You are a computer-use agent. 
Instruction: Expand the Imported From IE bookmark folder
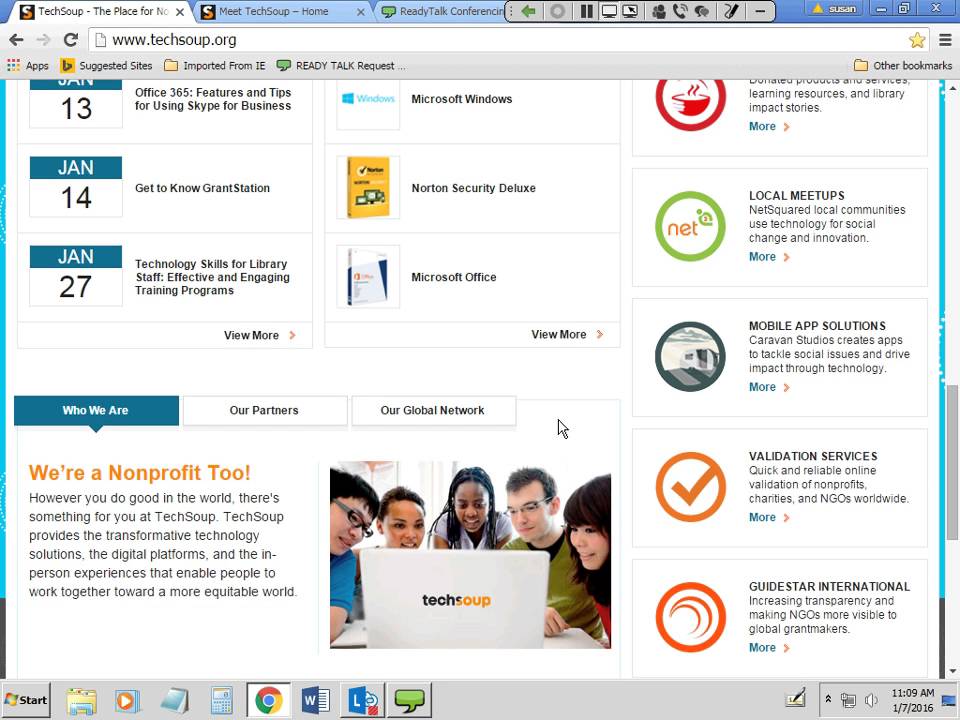point(215,66)
